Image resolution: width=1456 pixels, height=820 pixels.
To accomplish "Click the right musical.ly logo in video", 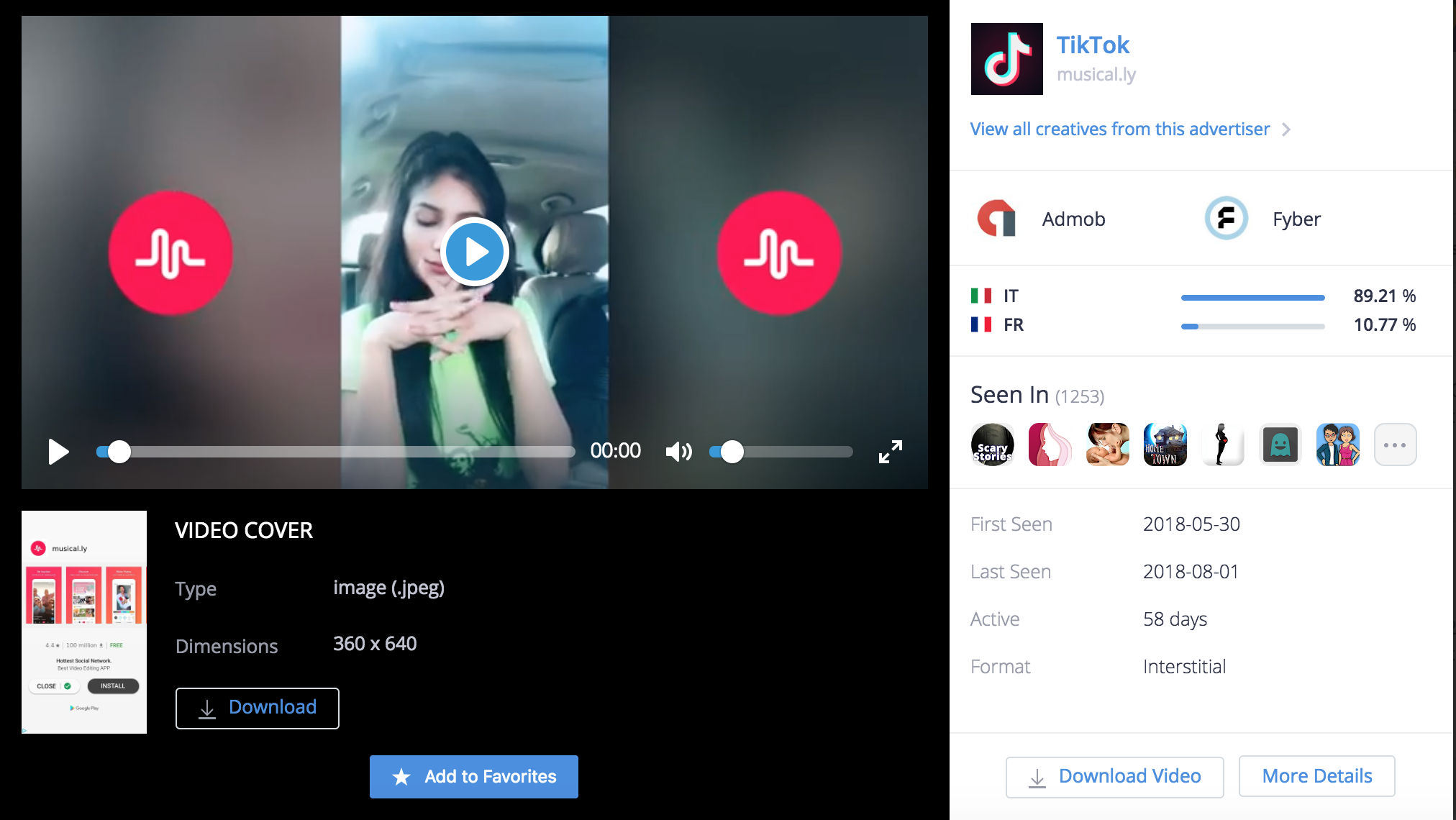I will (779, 252).
